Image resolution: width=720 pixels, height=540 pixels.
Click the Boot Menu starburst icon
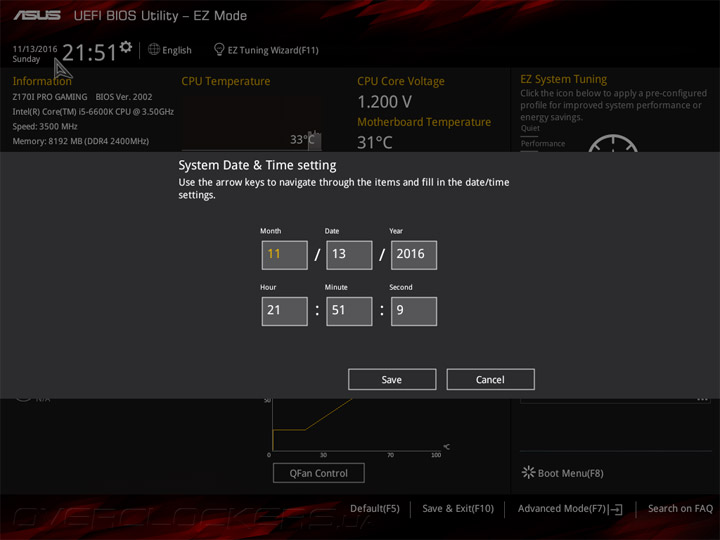[x=529, y=472]
